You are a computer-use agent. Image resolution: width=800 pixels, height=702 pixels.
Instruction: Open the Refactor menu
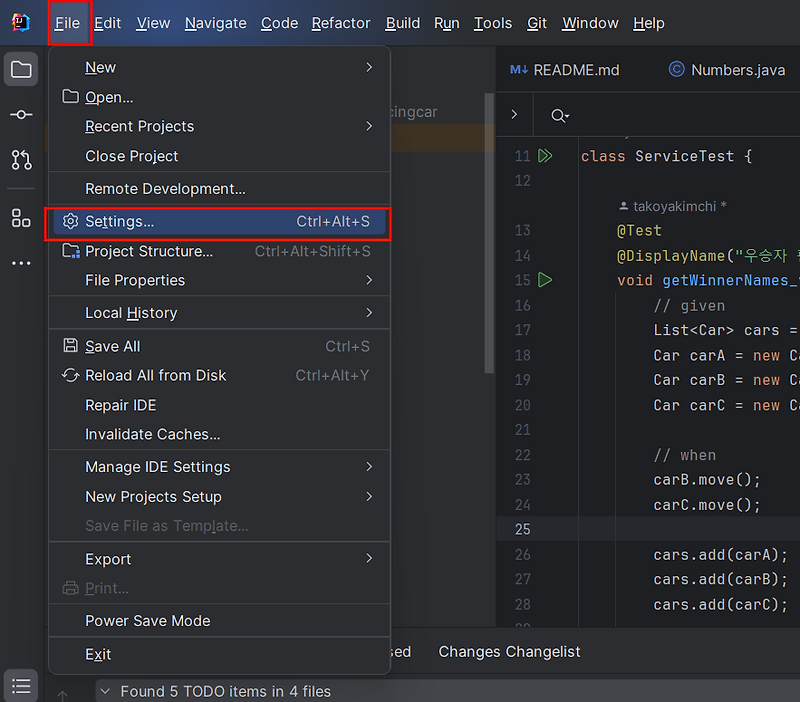[x=341, y=23]
